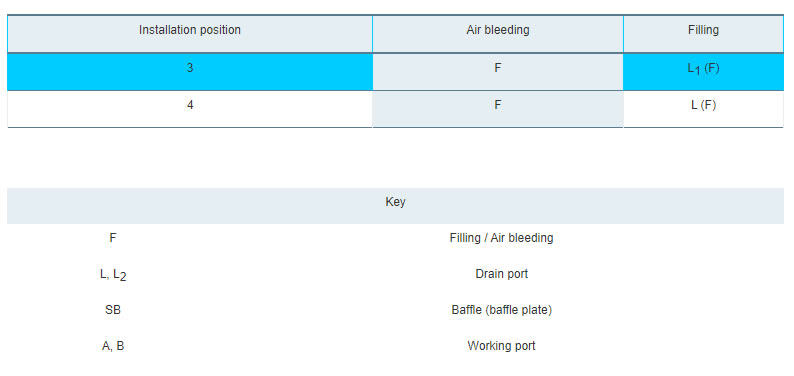Click the A, B symbol in the key
The height and width of the screenshot is (376, 794).
point(113,347)
